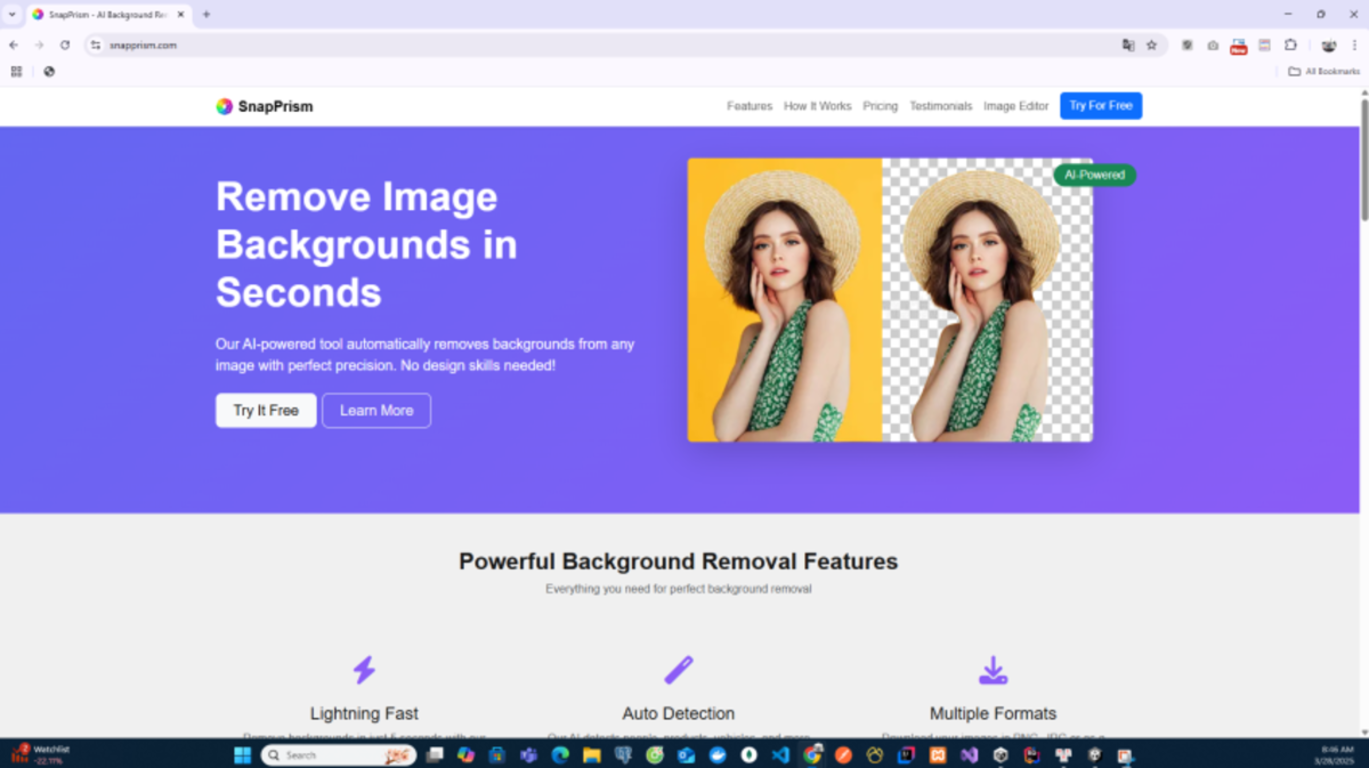Viewport: 1369px width, 768px height.
Task: Click the Powerful Background Removal Features heading
Action: (678, 561)
